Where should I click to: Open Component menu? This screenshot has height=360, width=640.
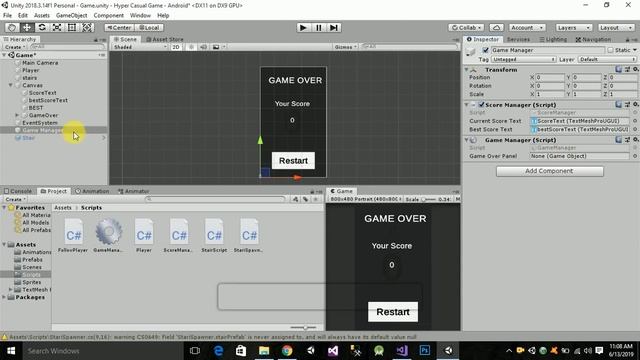109,16
